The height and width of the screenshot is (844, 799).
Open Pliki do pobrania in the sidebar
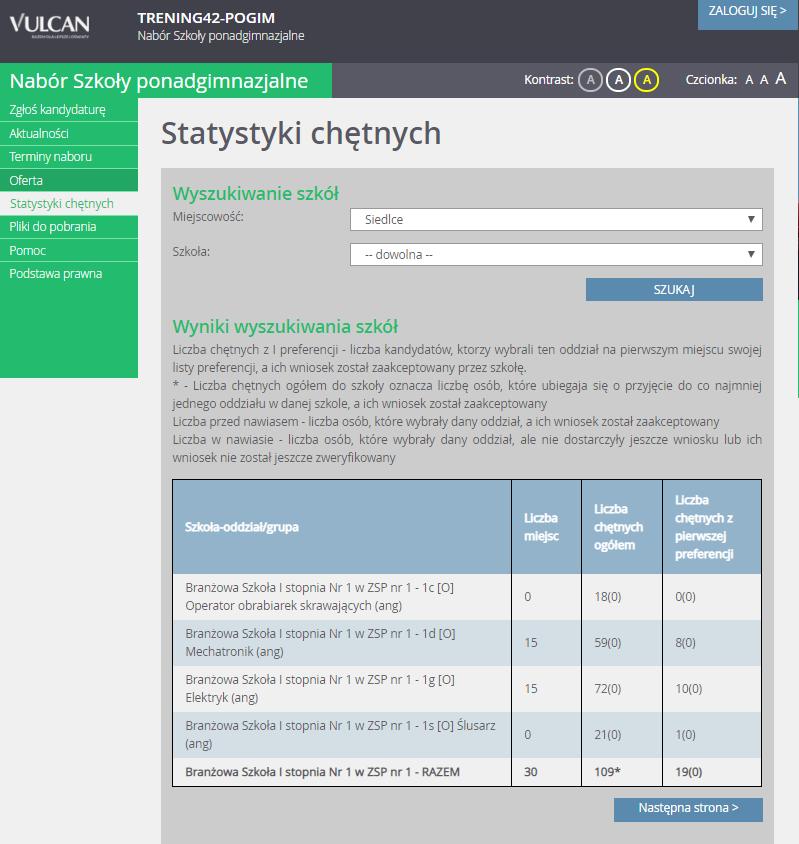pos(69,227)
